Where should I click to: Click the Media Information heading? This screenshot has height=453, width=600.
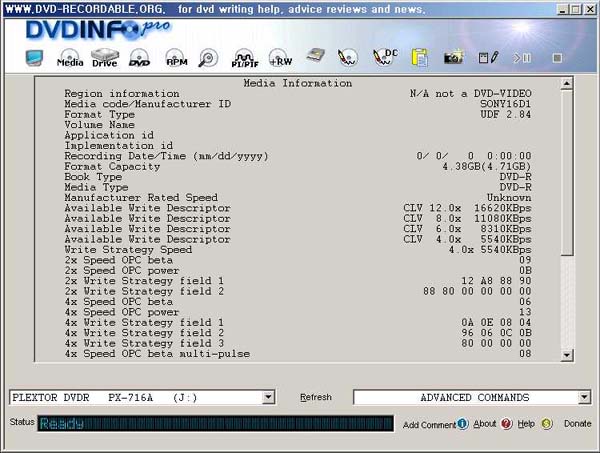(298, 83)
